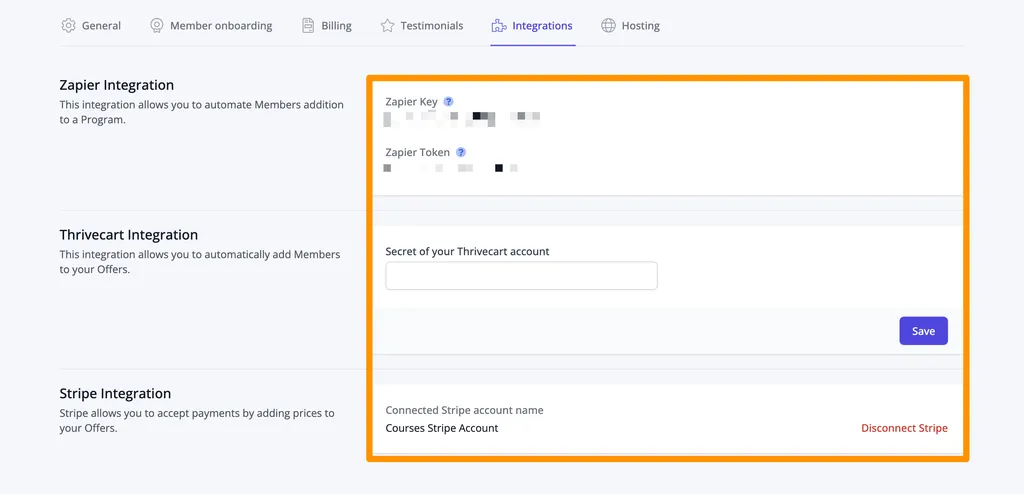This screenshot has width=1024, height=494.
Task: Disconnect the Stripe account
Action: click(x=904, y=428)
